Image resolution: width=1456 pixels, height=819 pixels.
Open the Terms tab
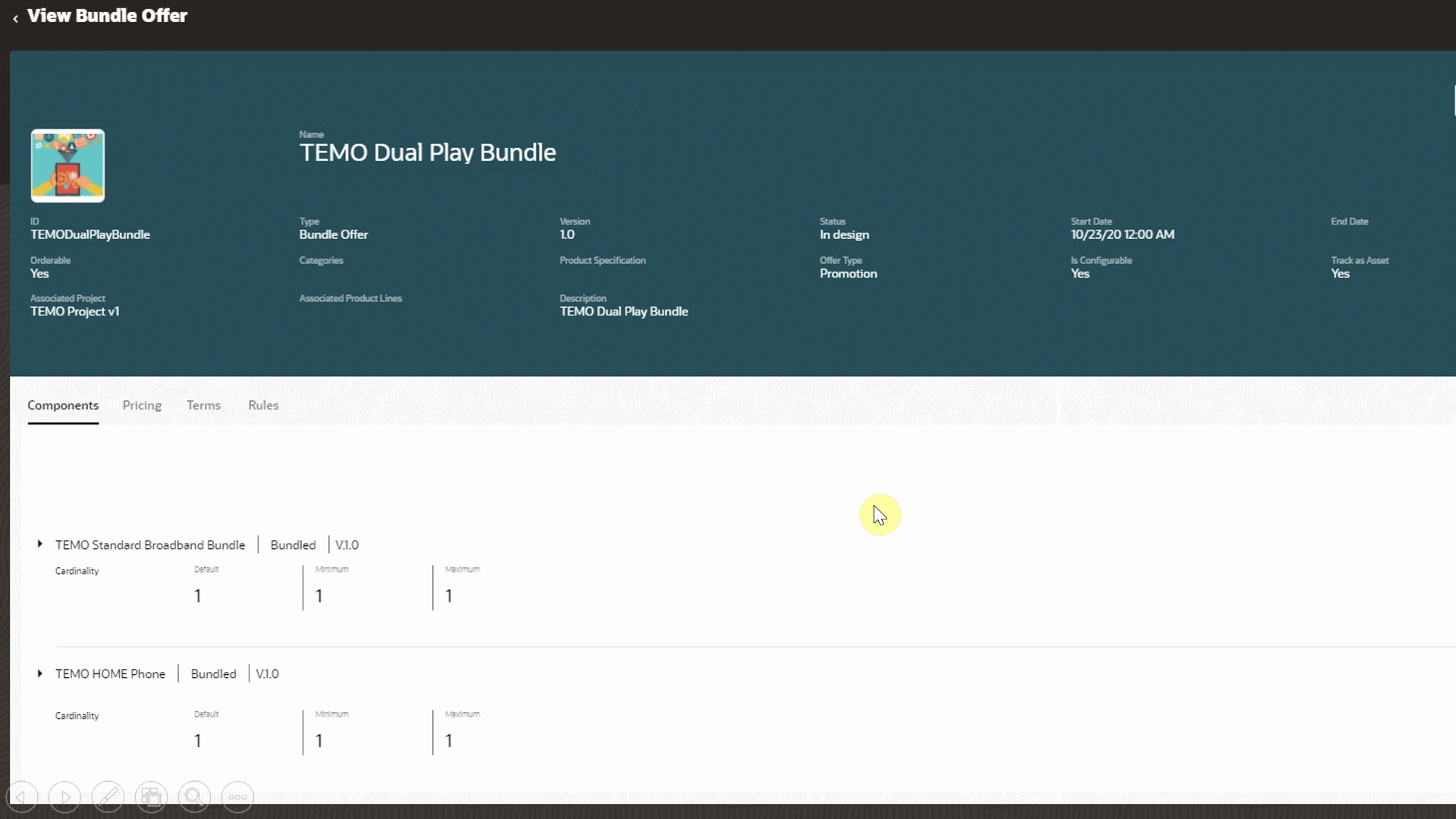(203, 405)
